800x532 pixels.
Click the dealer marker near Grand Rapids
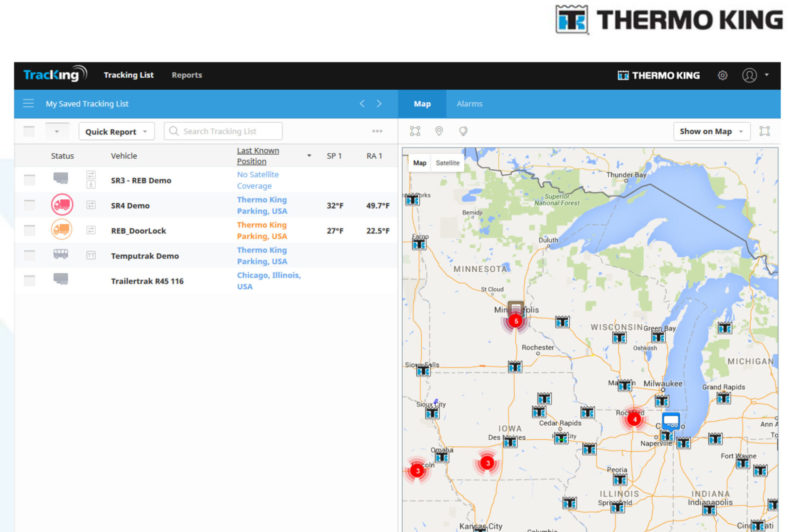(723, 398)
